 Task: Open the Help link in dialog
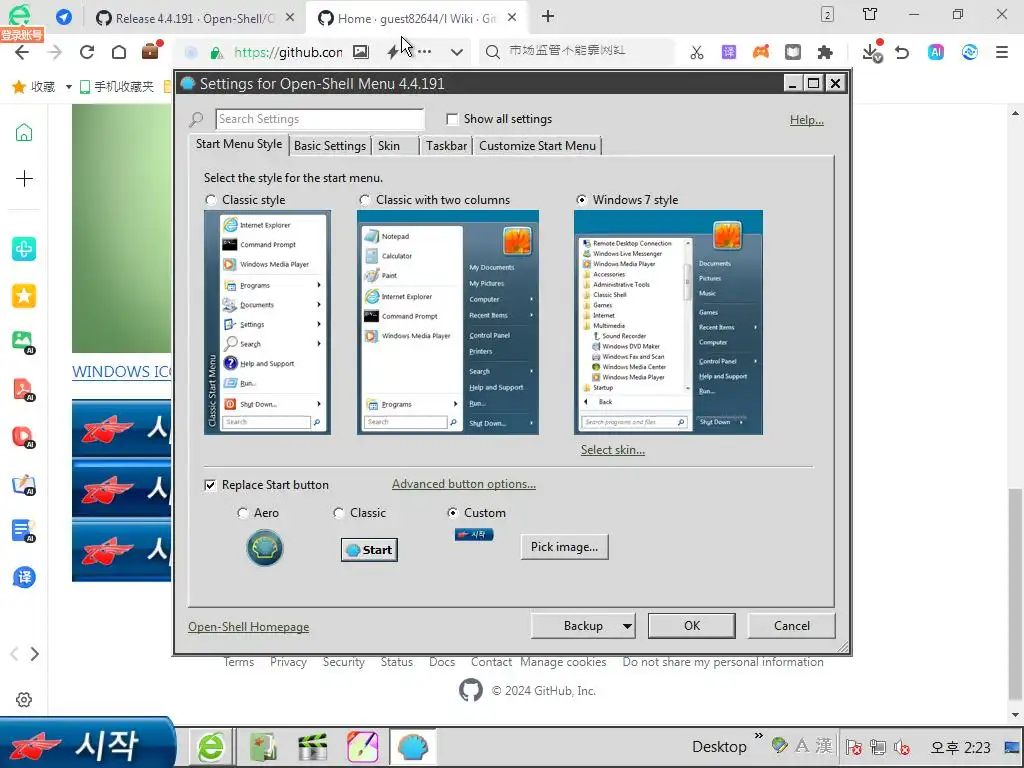pyautogui.click(x=807, y=120)
